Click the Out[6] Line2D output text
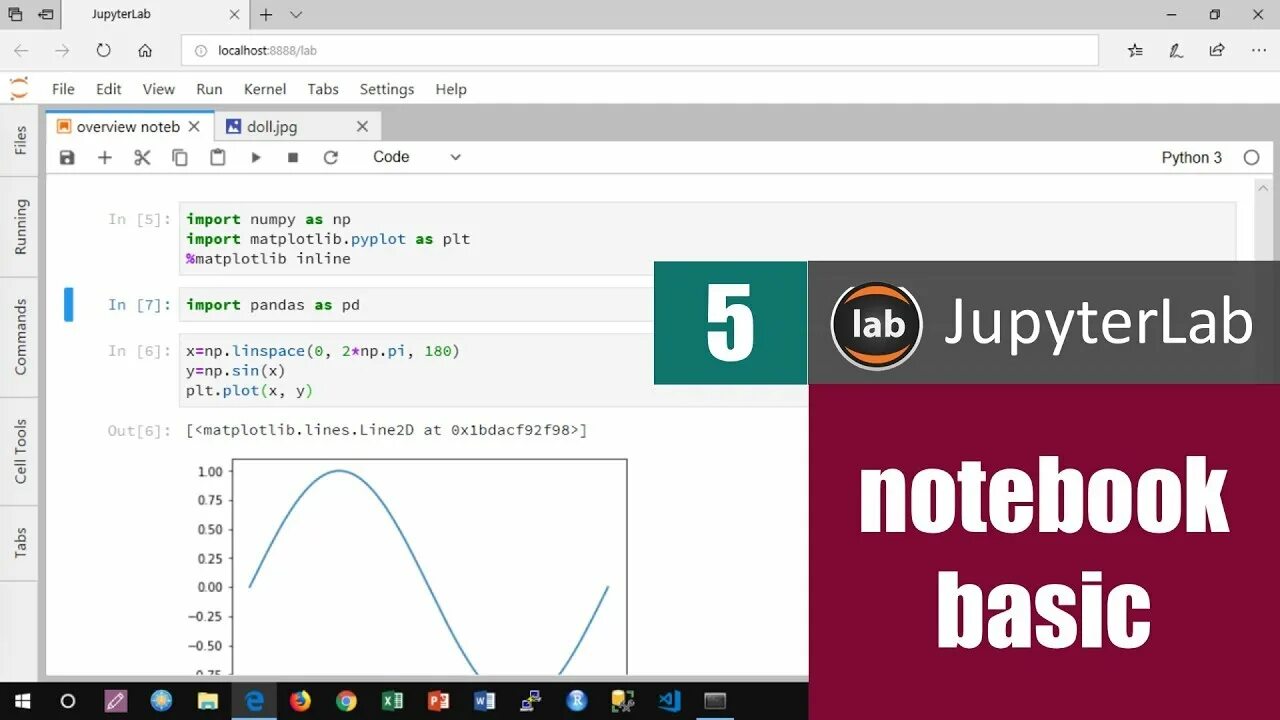The image size is (1280, 720). click(x=387, y=430)
